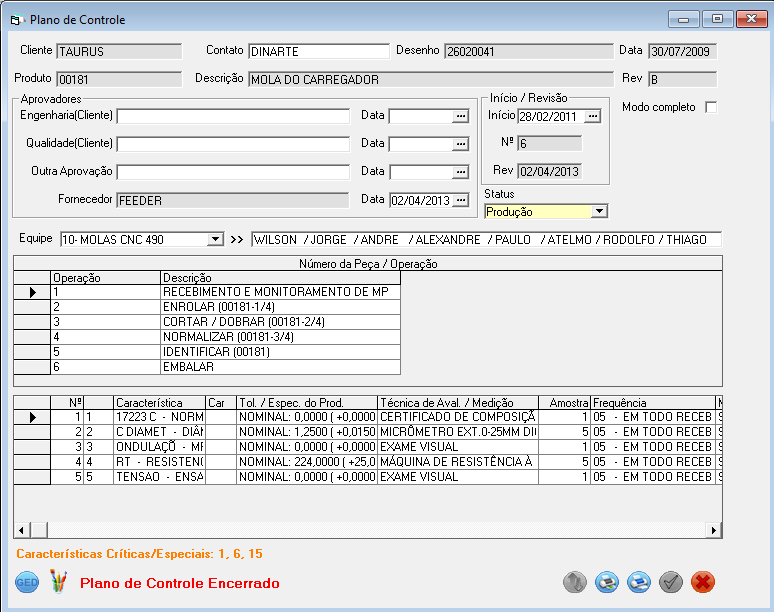Expand the Equipe combo box
Screen dimensions: 774x612
214,240
